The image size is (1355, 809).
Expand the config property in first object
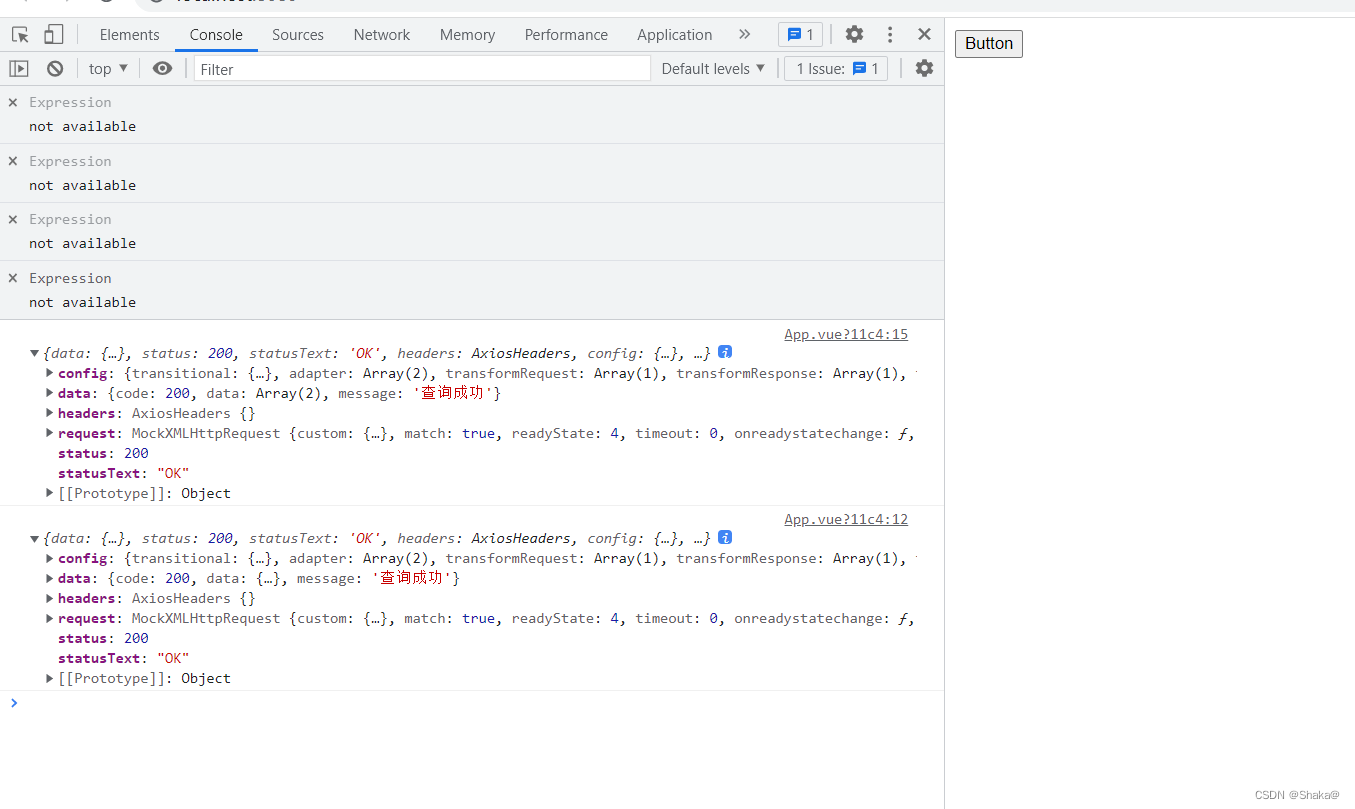tap(50, 373)
